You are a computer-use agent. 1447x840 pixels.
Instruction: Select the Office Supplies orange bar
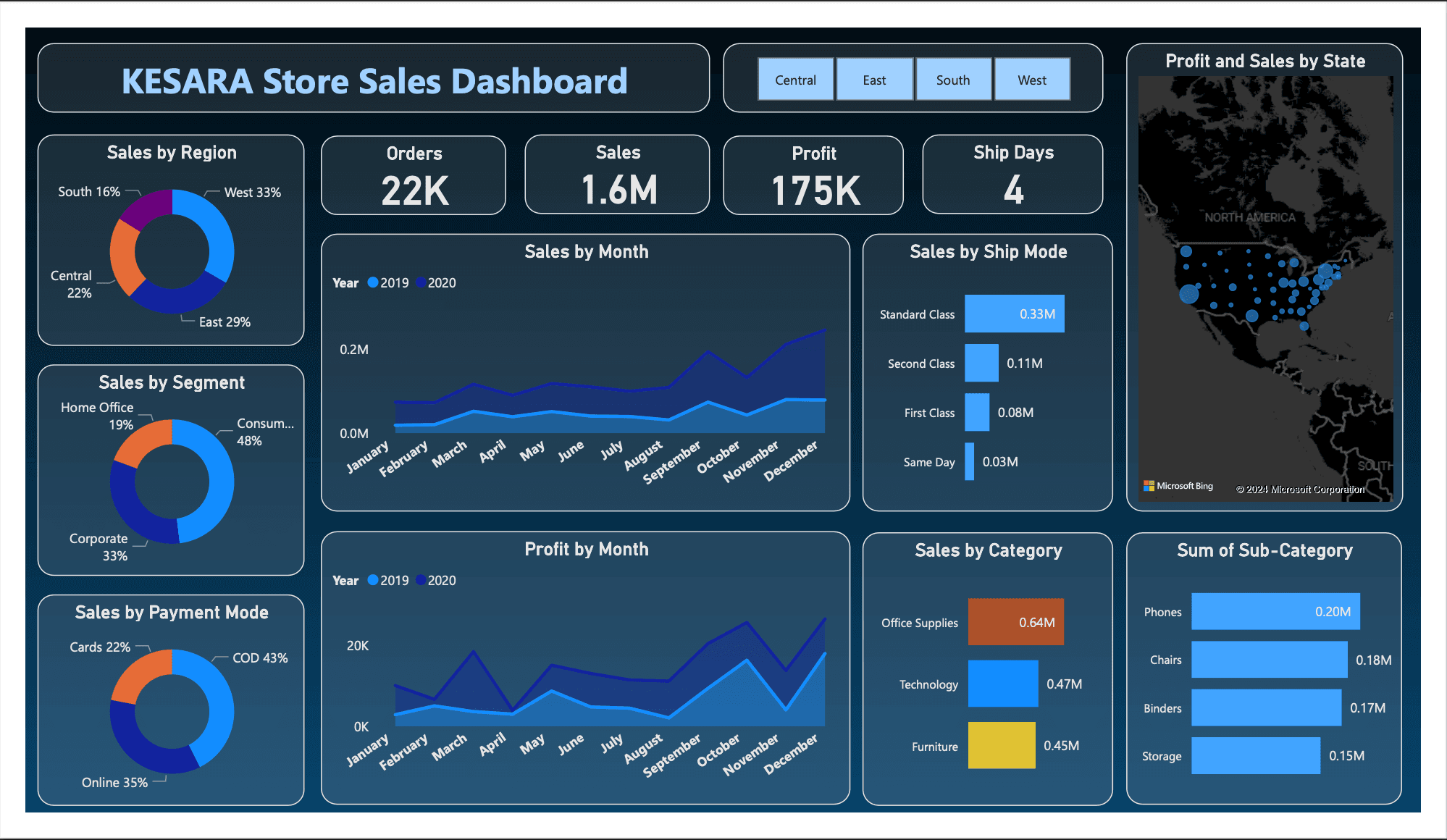(1015, 622)
